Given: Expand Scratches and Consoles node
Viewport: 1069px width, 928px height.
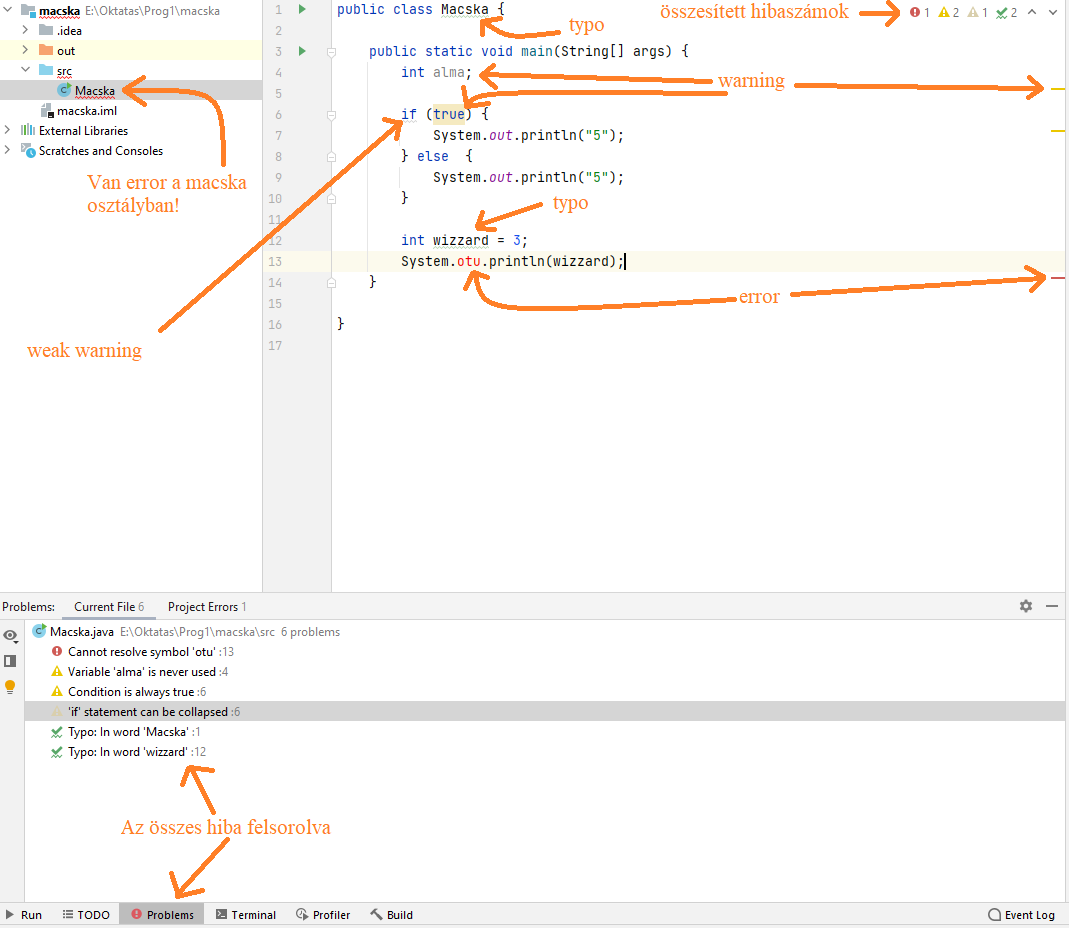Looking at the screenshot, I should point(7,149).
